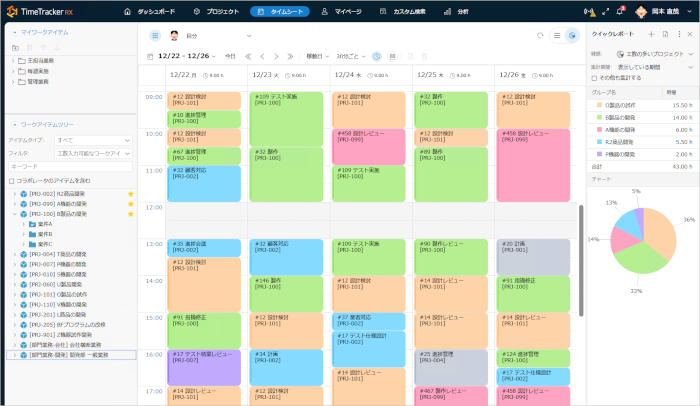Go to next week
Viewport: 700px width, 406px height.
coord(276,56)
